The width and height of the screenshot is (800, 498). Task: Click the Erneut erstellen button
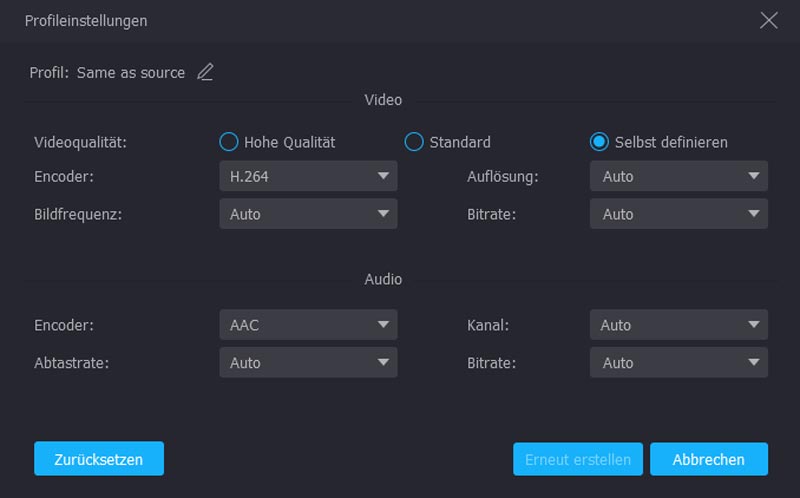578,460
